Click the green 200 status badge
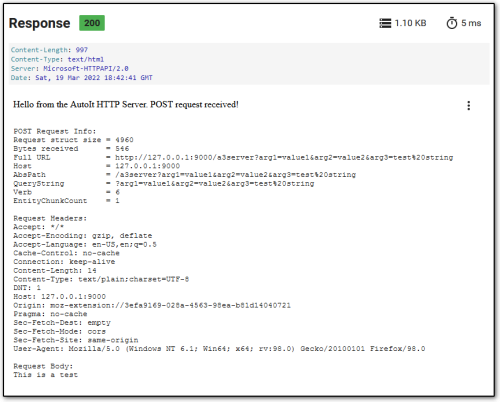 tap(92, 23)
